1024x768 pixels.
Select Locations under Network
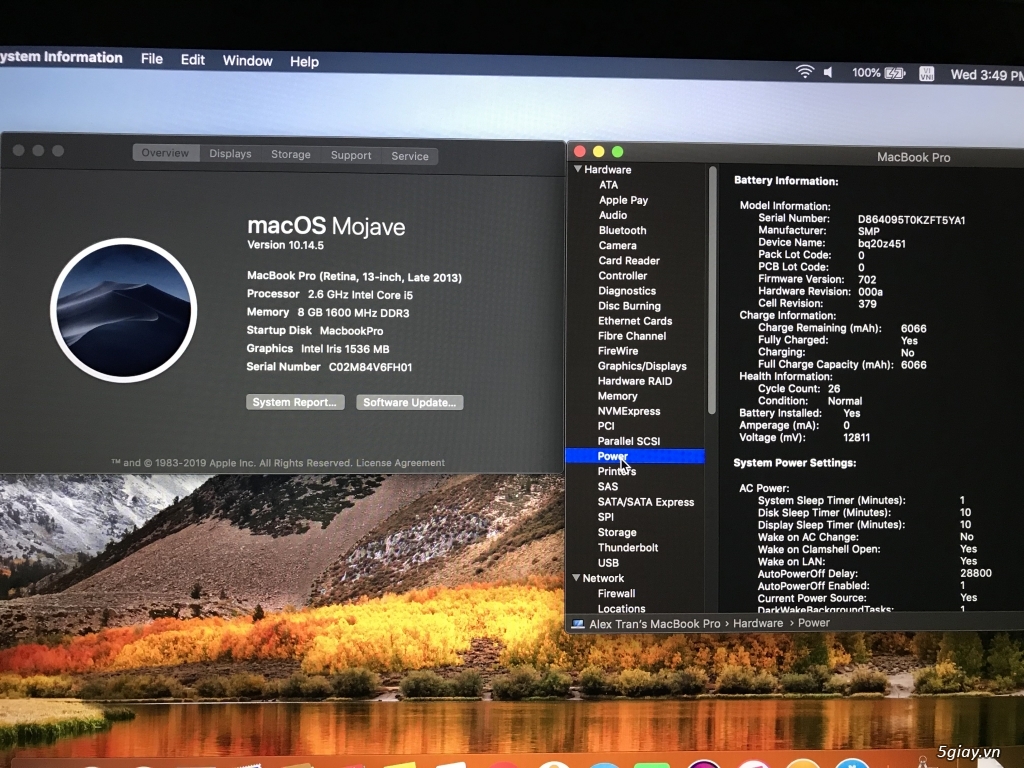[x=621, y=609]
